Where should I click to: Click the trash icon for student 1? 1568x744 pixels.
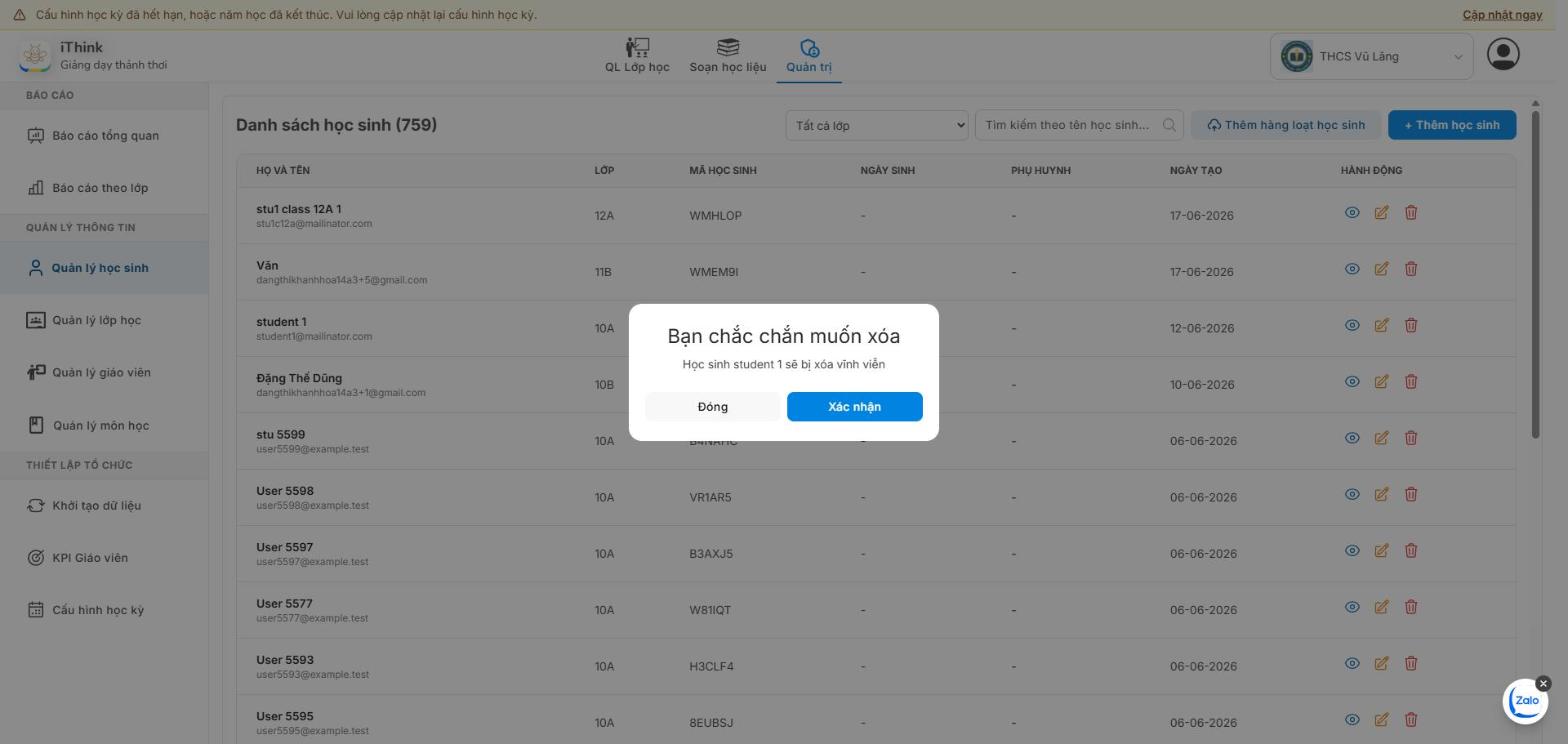[1411, 325]
